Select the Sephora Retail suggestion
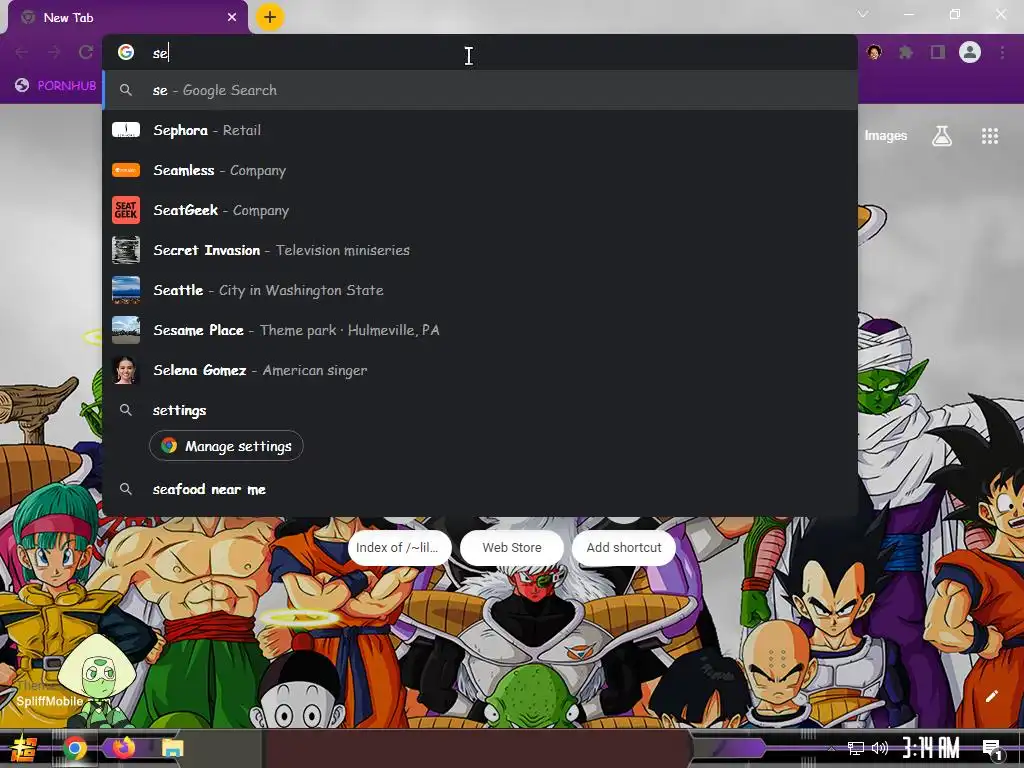This screenshot has width=1024, height=768. (x=480, y=130)
